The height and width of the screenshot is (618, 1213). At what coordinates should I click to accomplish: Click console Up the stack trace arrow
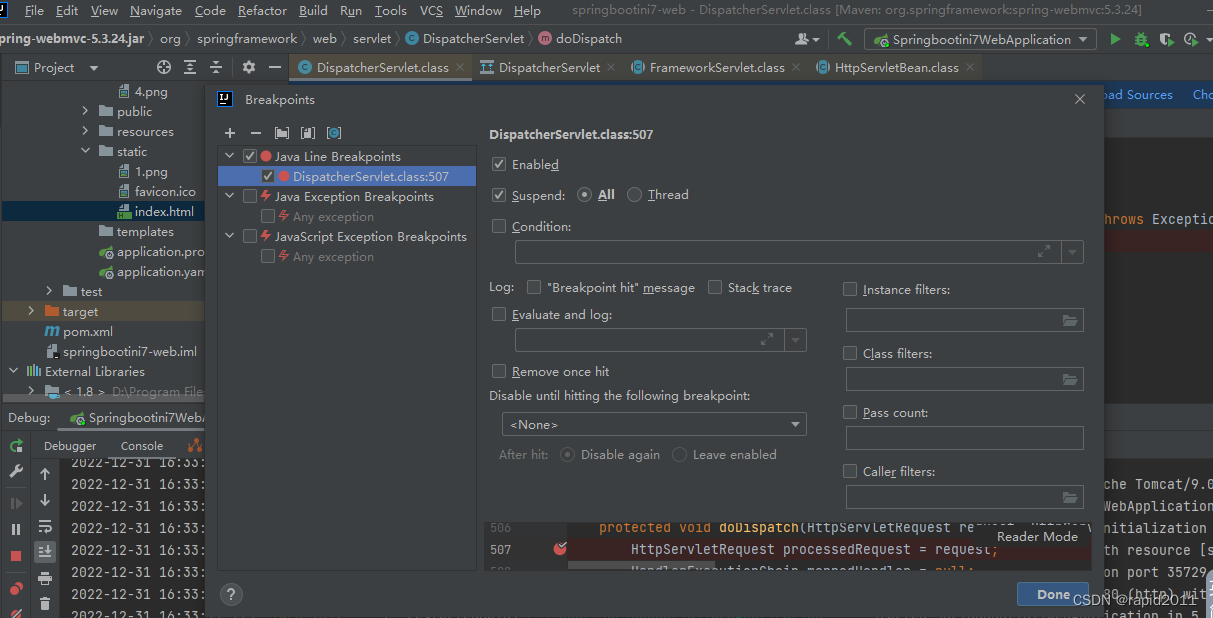tap(45, 474)
